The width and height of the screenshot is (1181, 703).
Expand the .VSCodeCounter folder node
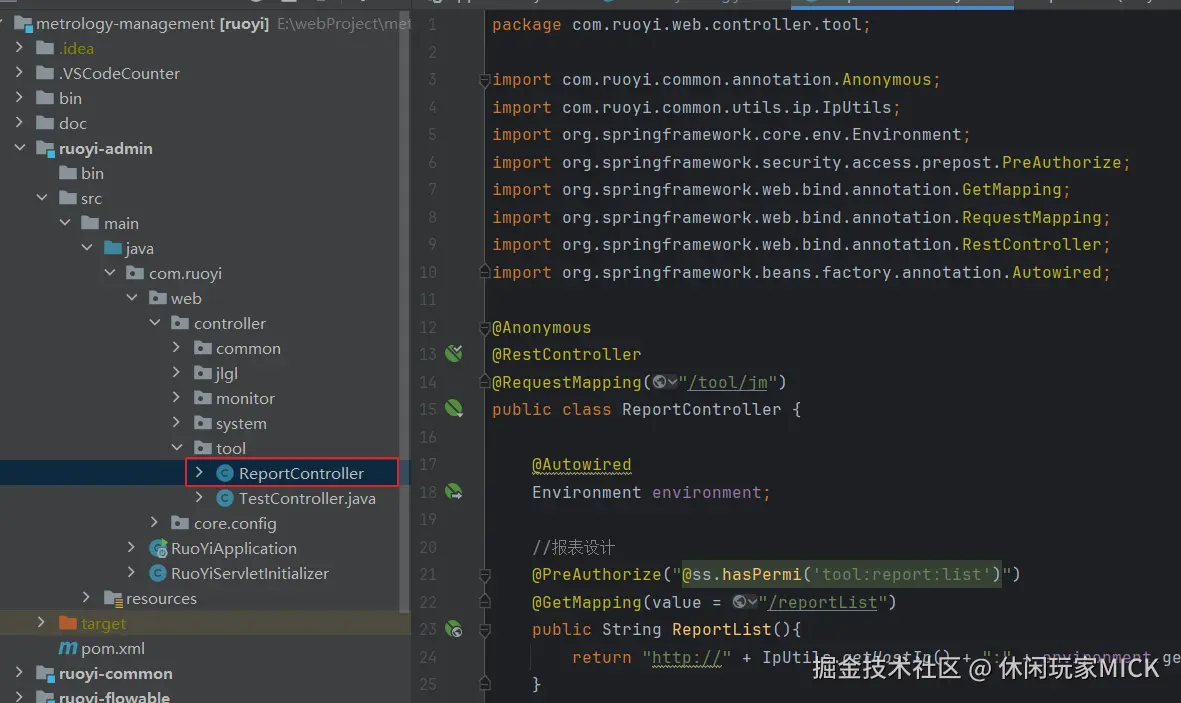coord(19,72)
